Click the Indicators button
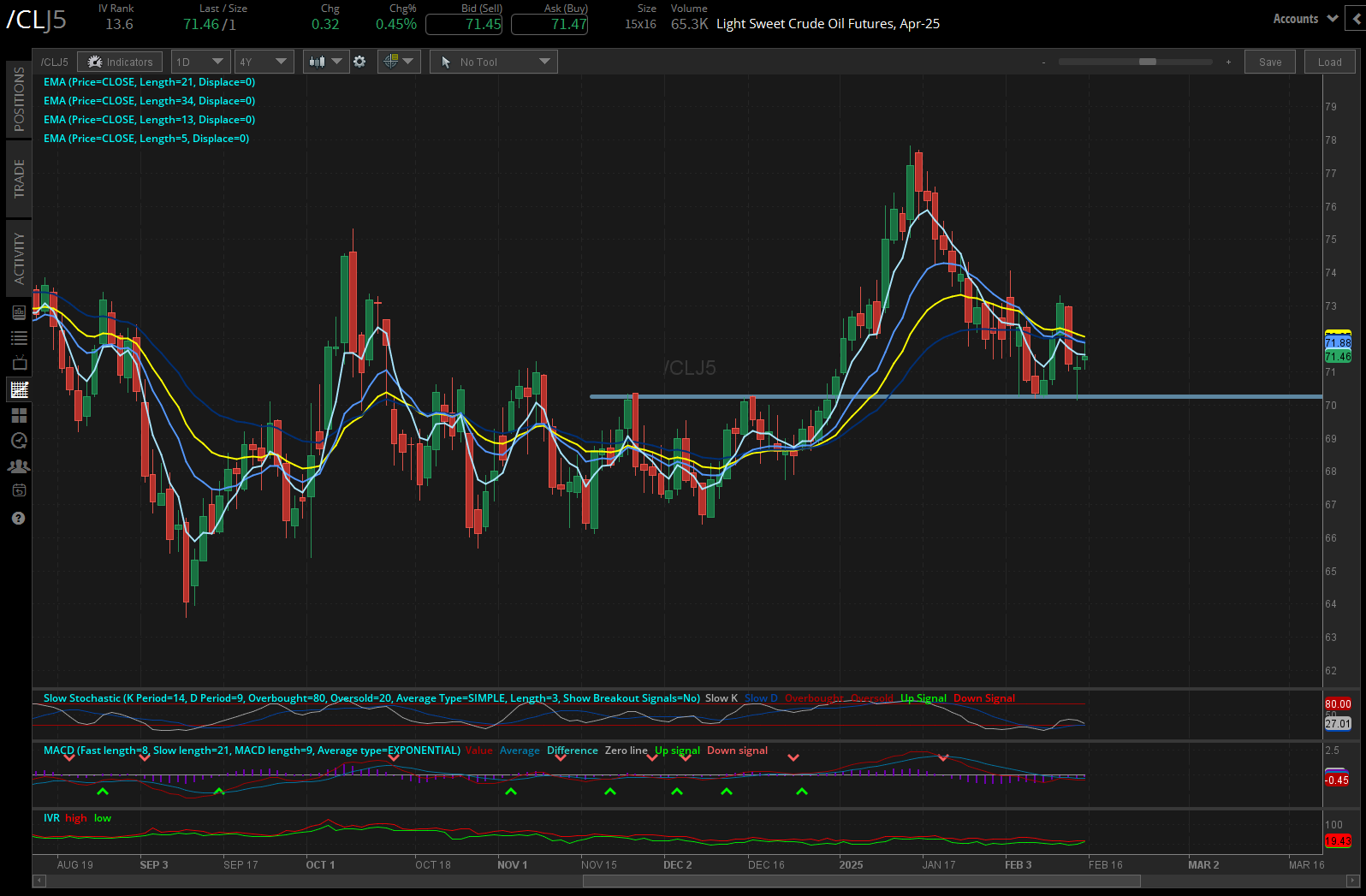Image resolution: width=1366 pixels, height=896 pixels. pyautogui.click(x=120, y=62)
